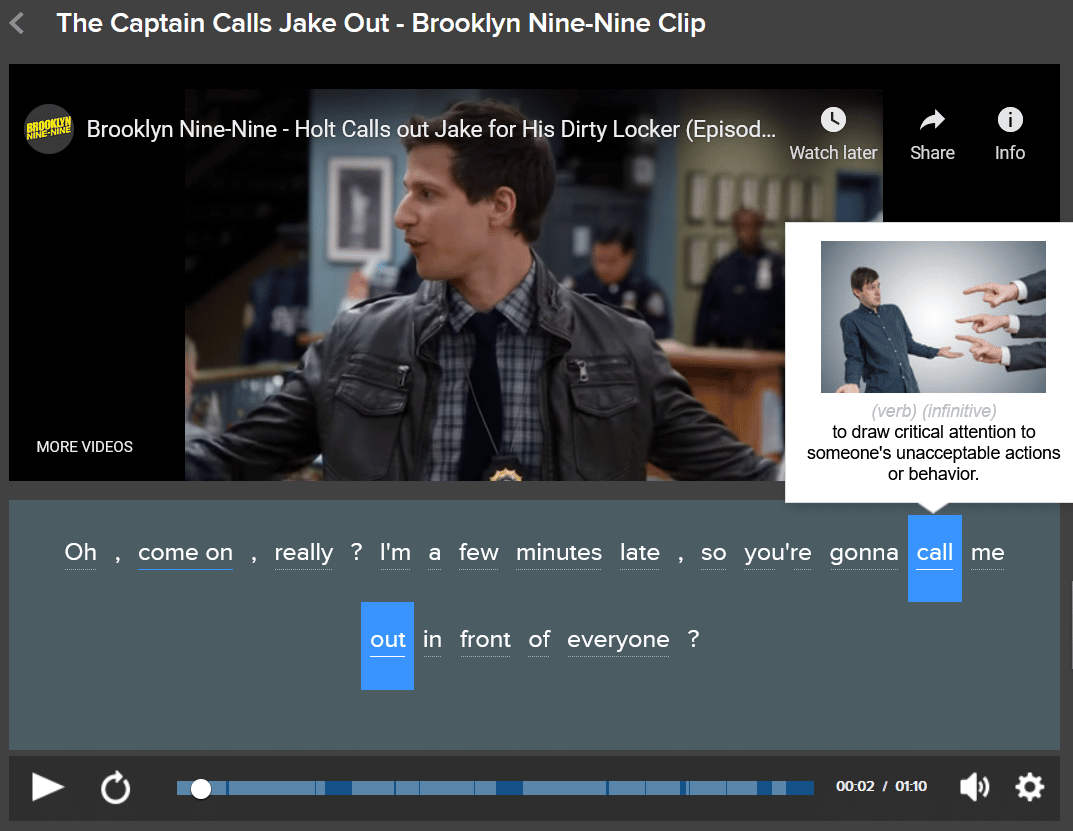The width and height of the screenshot is (1073, 831).
Task: Select the highlighted word "out"
Action: pos(387,642)
